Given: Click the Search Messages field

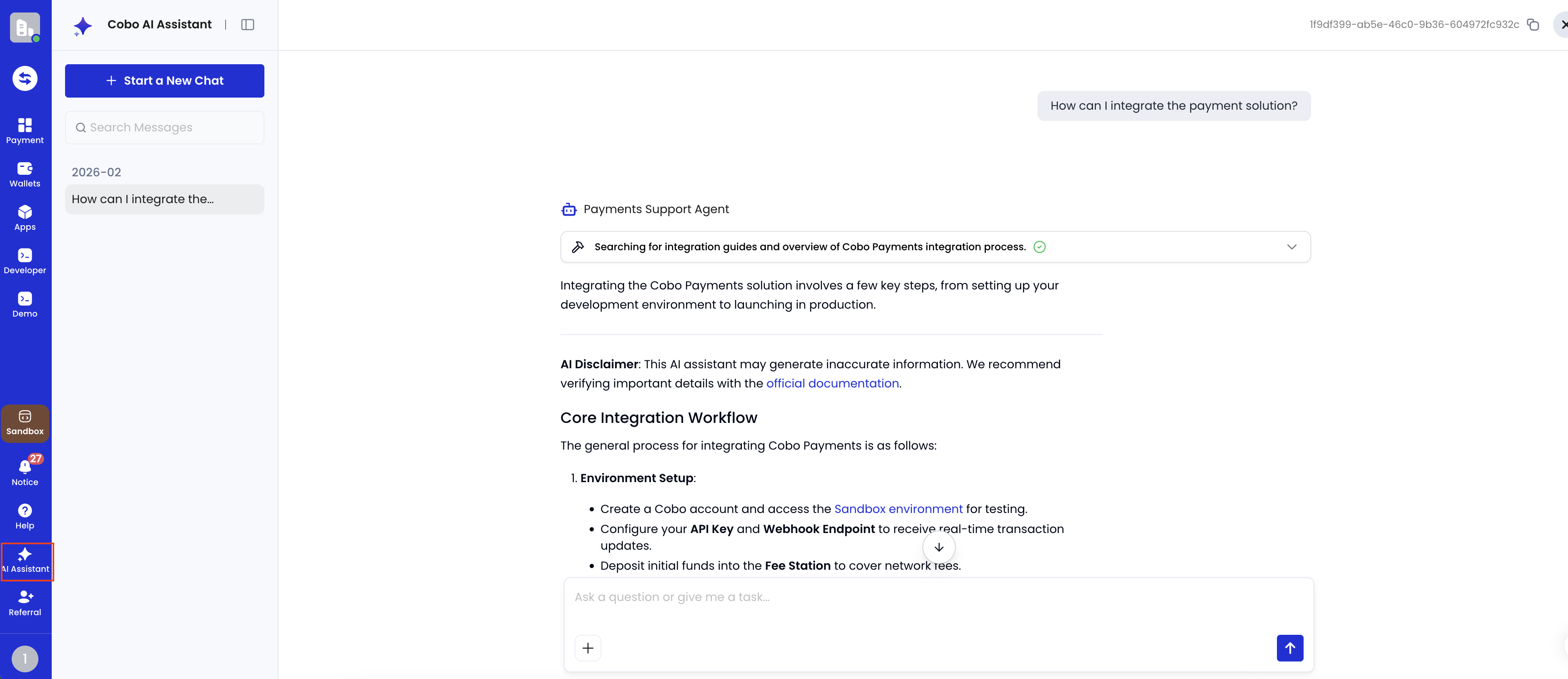Looking at the screenshot, I should point(164,127).
